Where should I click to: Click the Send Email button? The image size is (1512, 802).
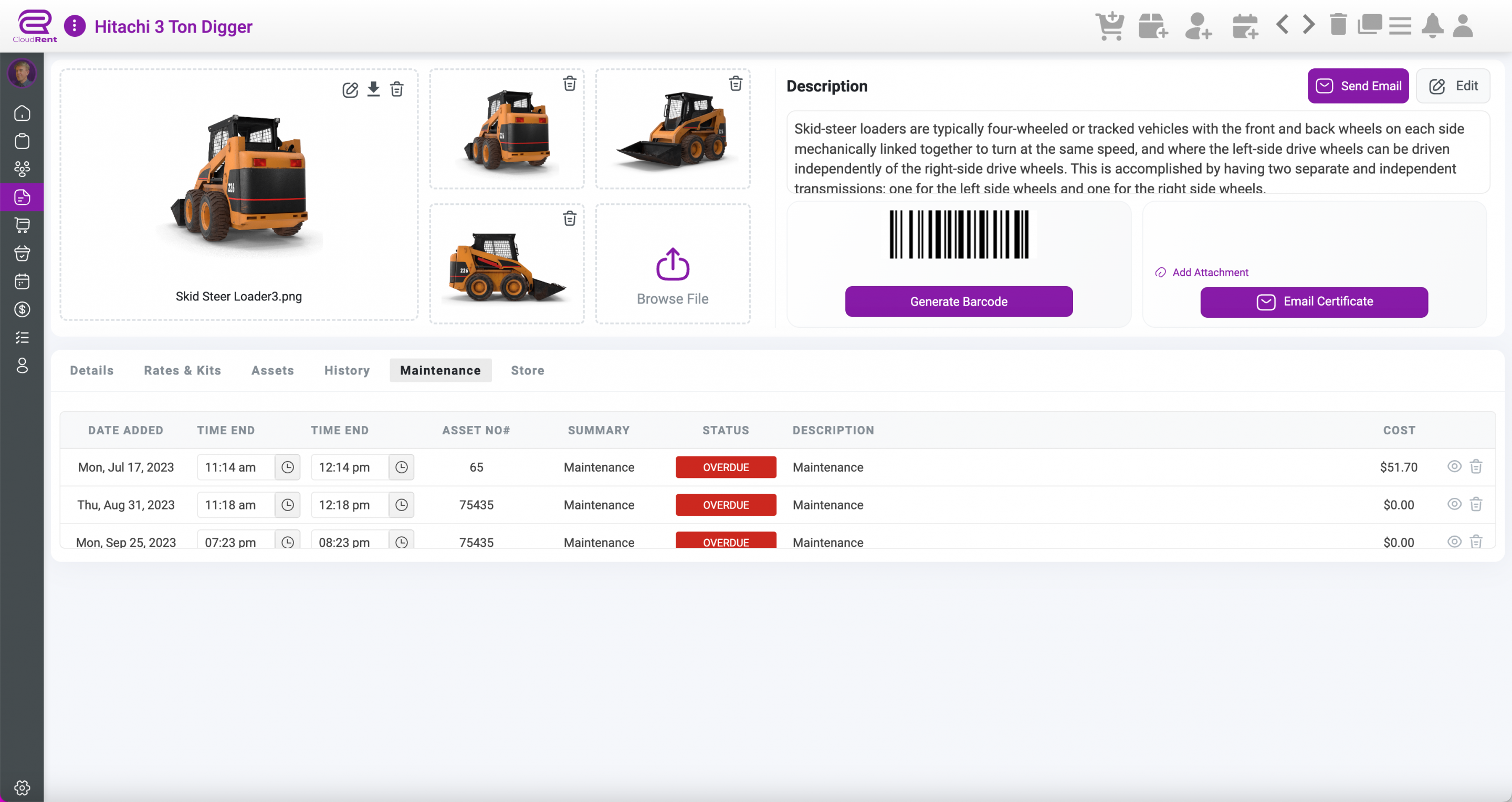coord(1358,86)
